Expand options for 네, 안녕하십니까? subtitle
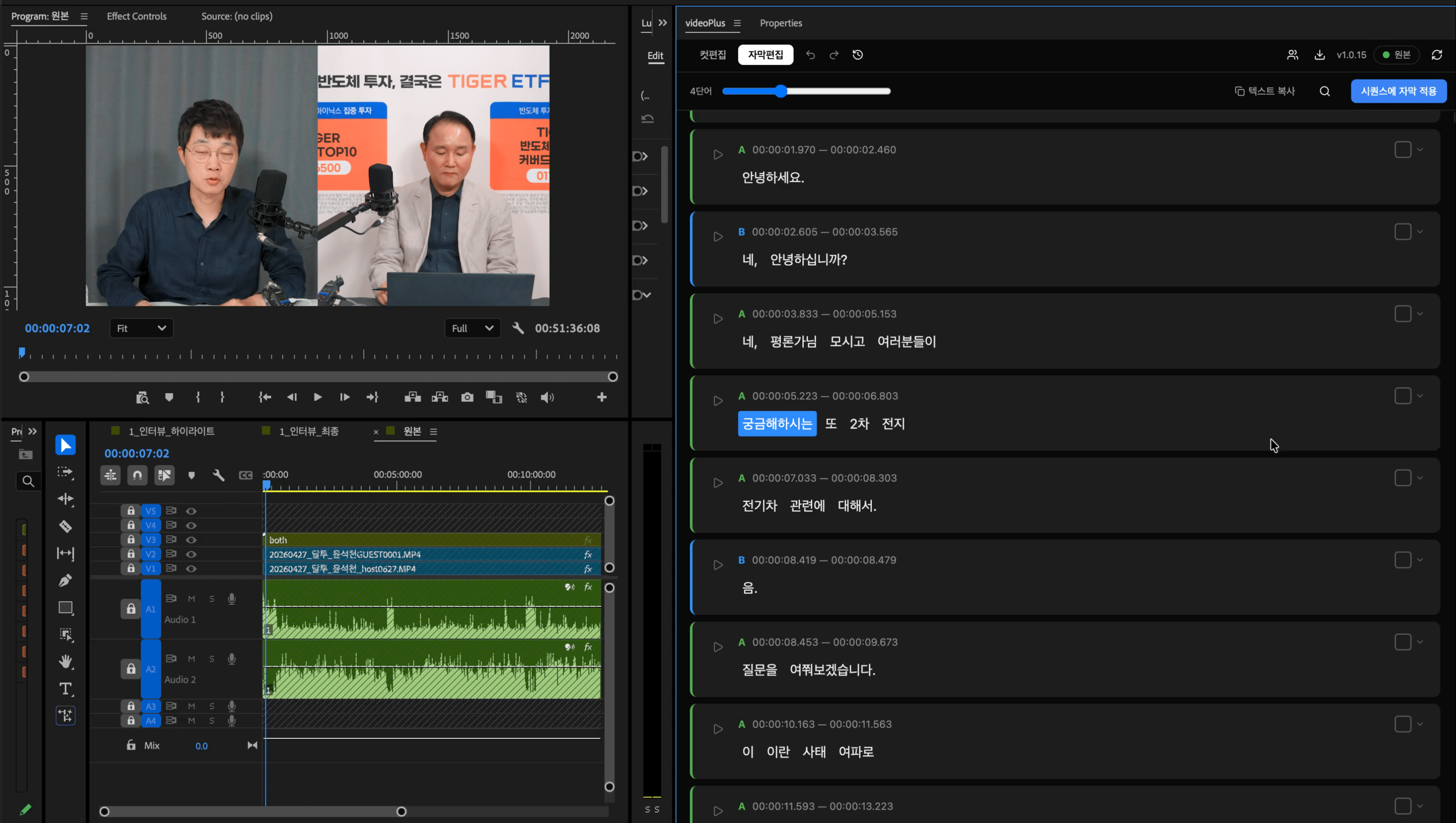This screenshot has height=823, width=1456. point(1420,232)
